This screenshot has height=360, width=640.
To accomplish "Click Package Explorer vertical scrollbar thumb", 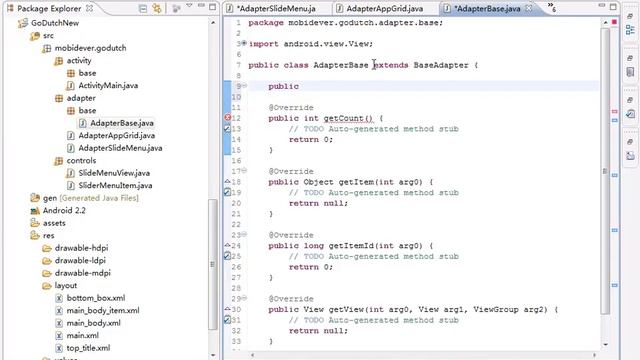I will click(x=213, y=264).
